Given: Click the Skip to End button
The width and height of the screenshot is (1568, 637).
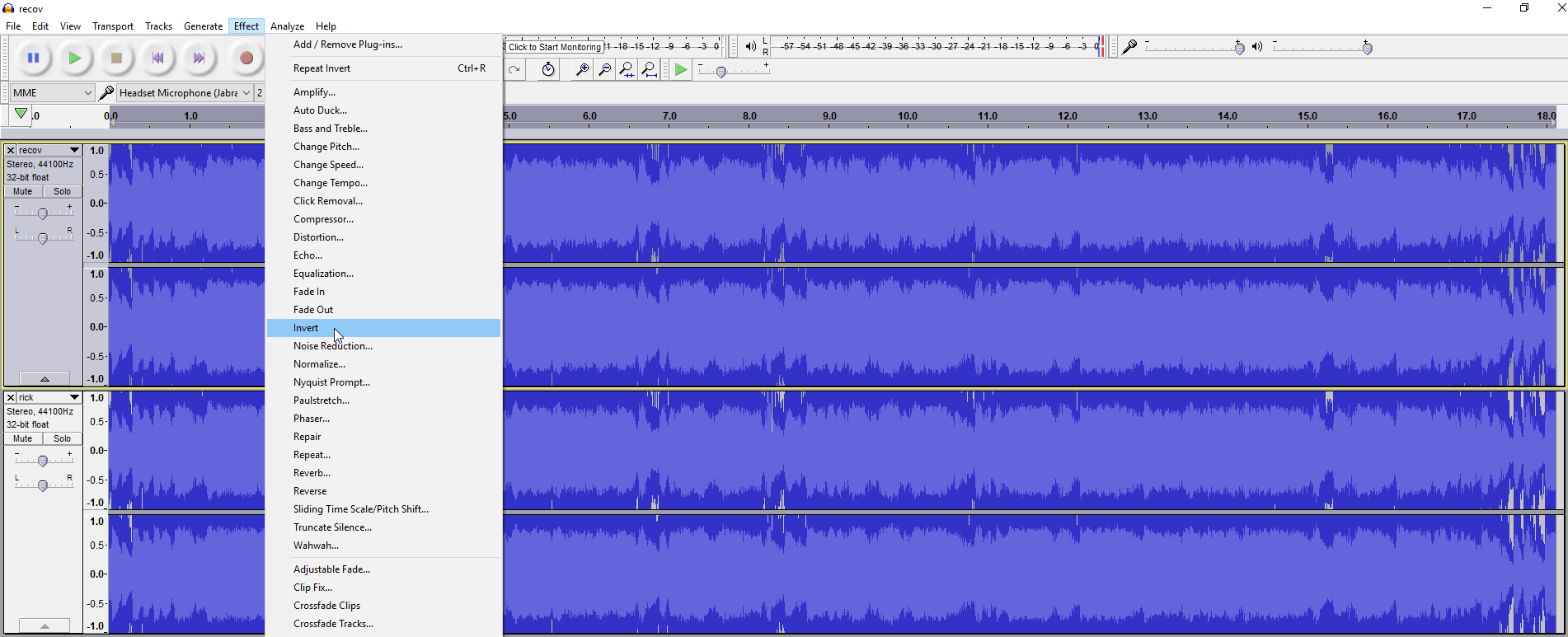Looking at the screenshot, I should 199,58.
